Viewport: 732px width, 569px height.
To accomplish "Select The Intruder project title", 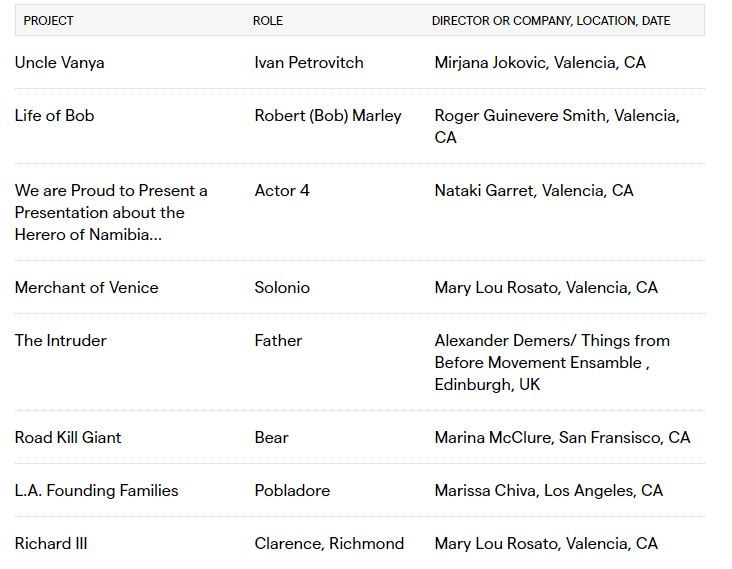I will tap(61, 340).
